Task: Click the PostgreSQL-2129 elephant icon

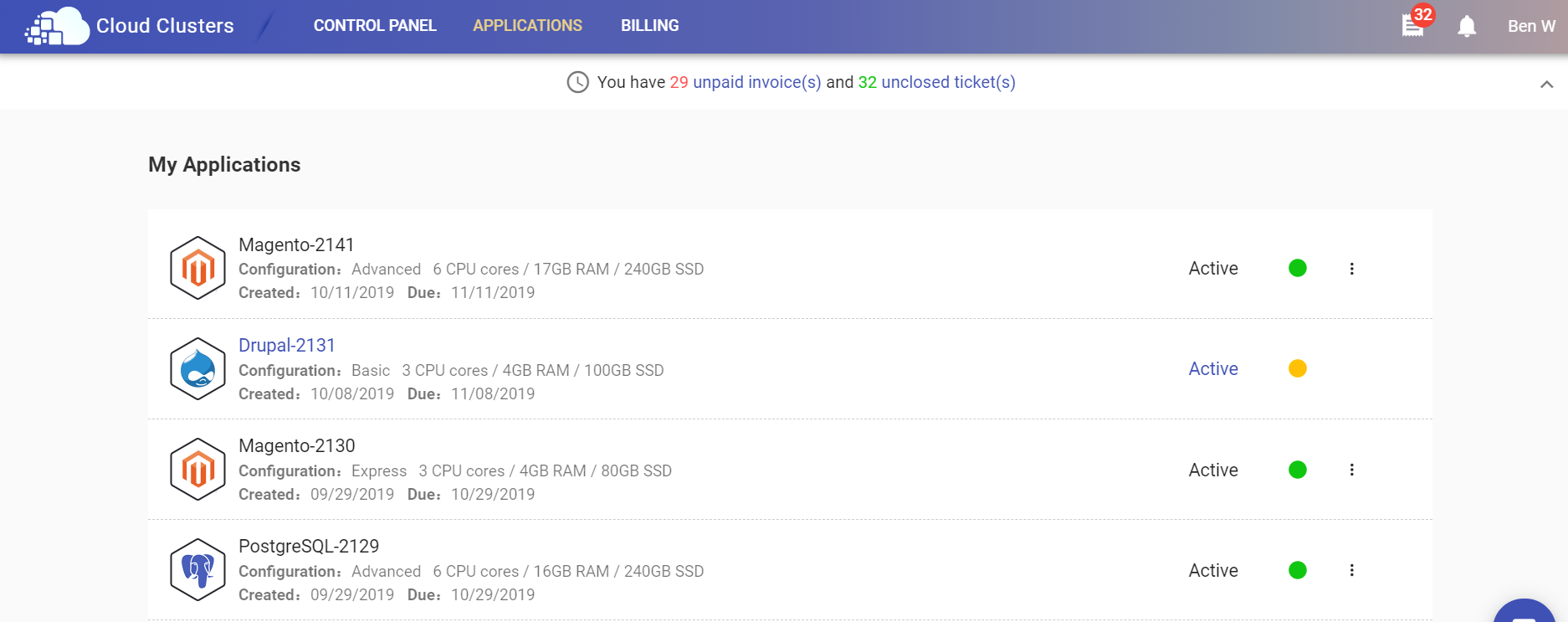Action: (x=197, y=569)
